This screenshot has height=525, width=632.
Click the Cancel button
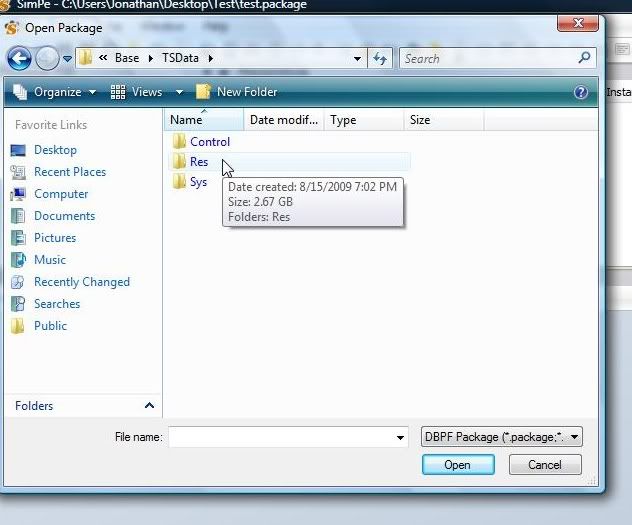tap(545, 465)
